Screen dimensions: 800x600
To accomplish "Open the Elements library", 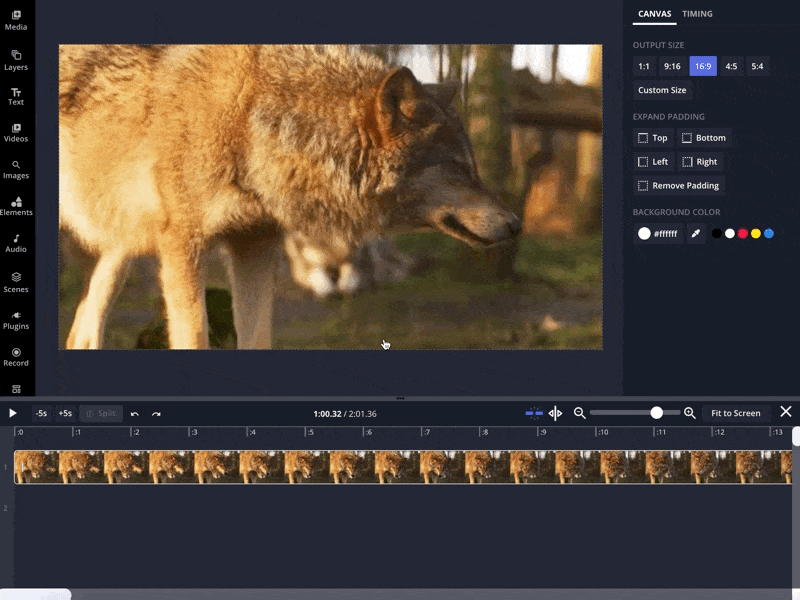I will [16, 206].
